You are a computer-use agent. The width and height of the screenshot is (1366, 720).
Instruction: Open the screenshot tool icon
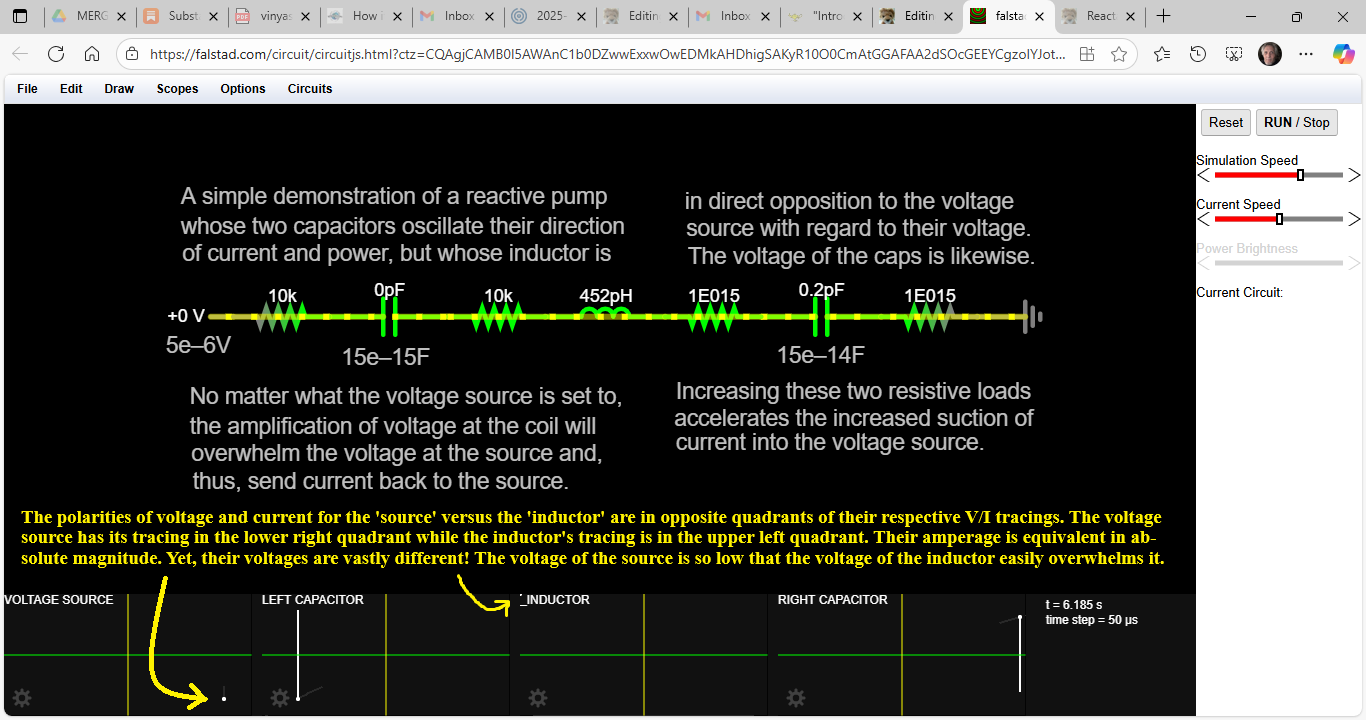pos(1234,54)
